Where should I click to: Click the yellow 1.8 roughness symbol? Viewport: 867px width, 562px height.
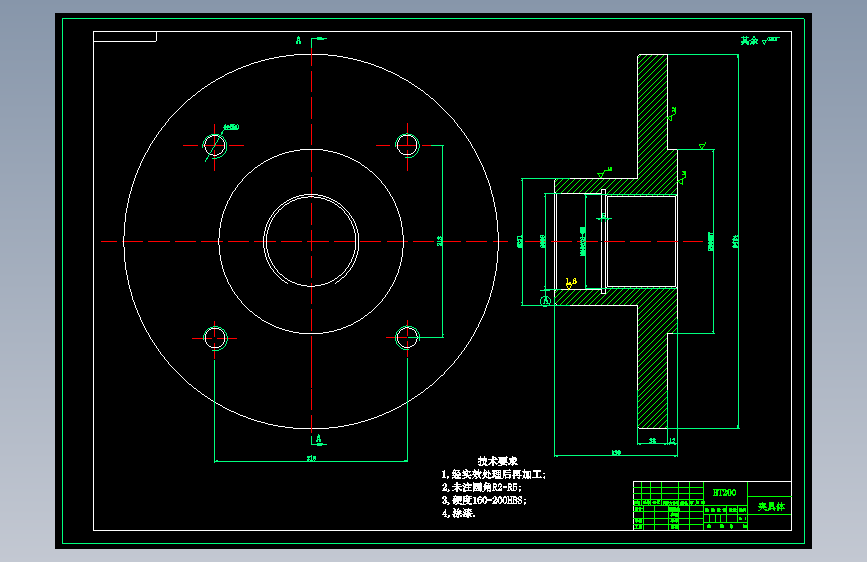coord(571,283)
